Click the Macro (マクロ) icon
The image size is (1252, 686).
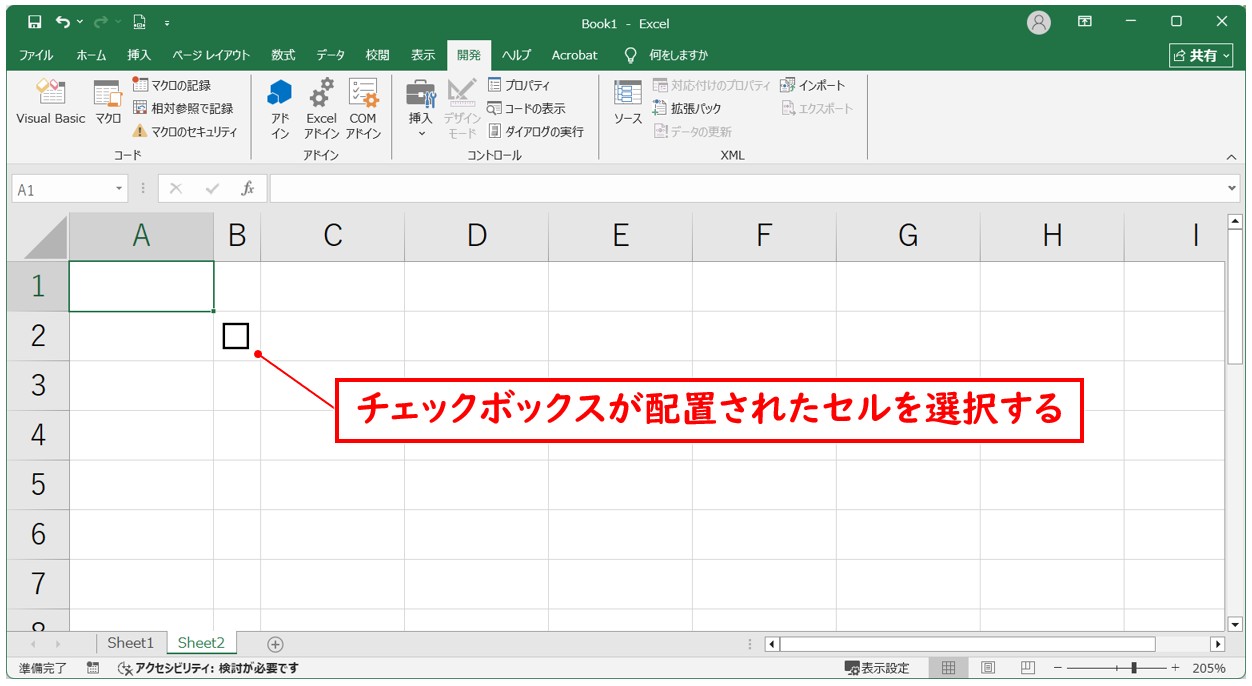(108, 103)
